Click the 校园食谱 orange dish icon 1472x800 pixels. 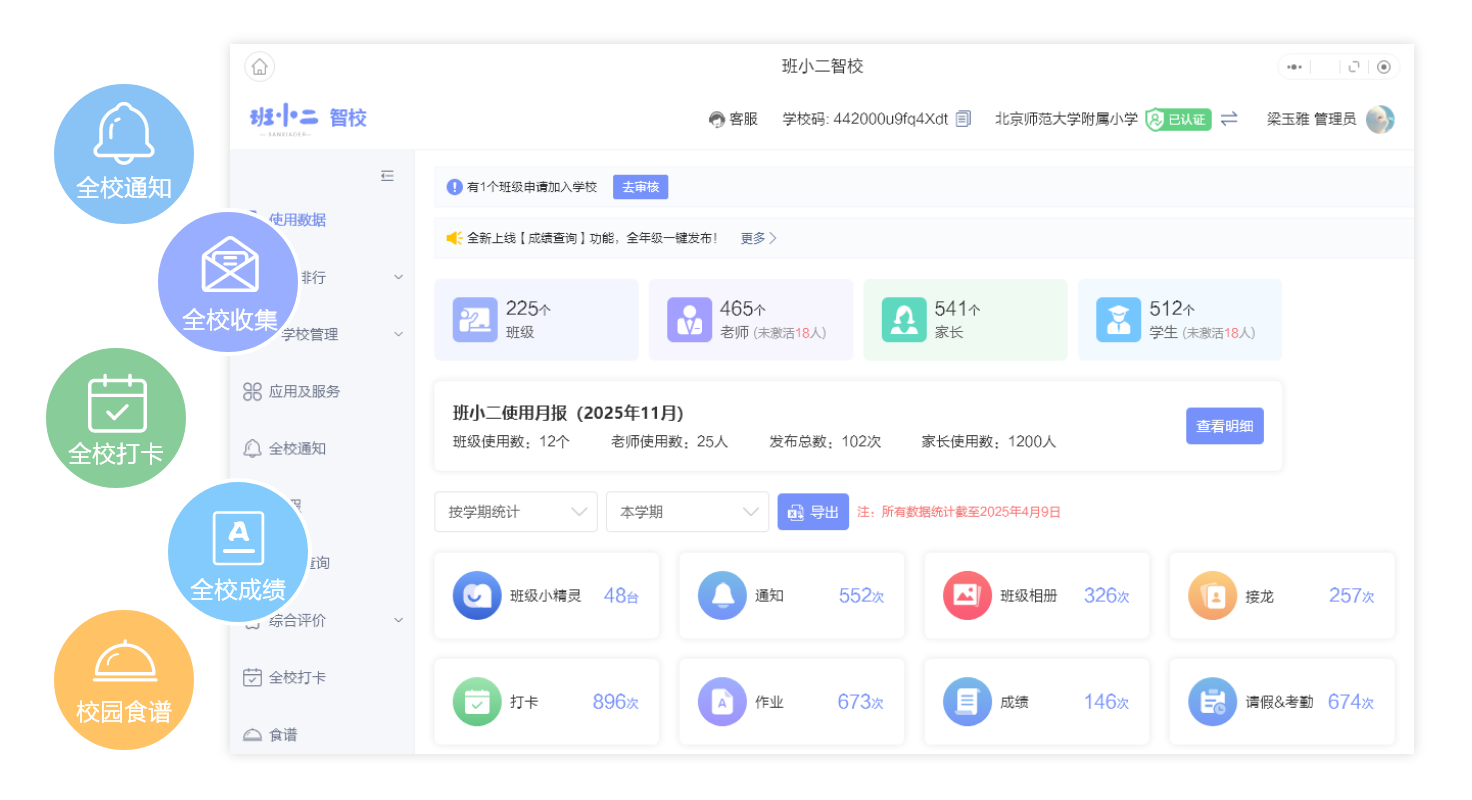pos(123,662)
